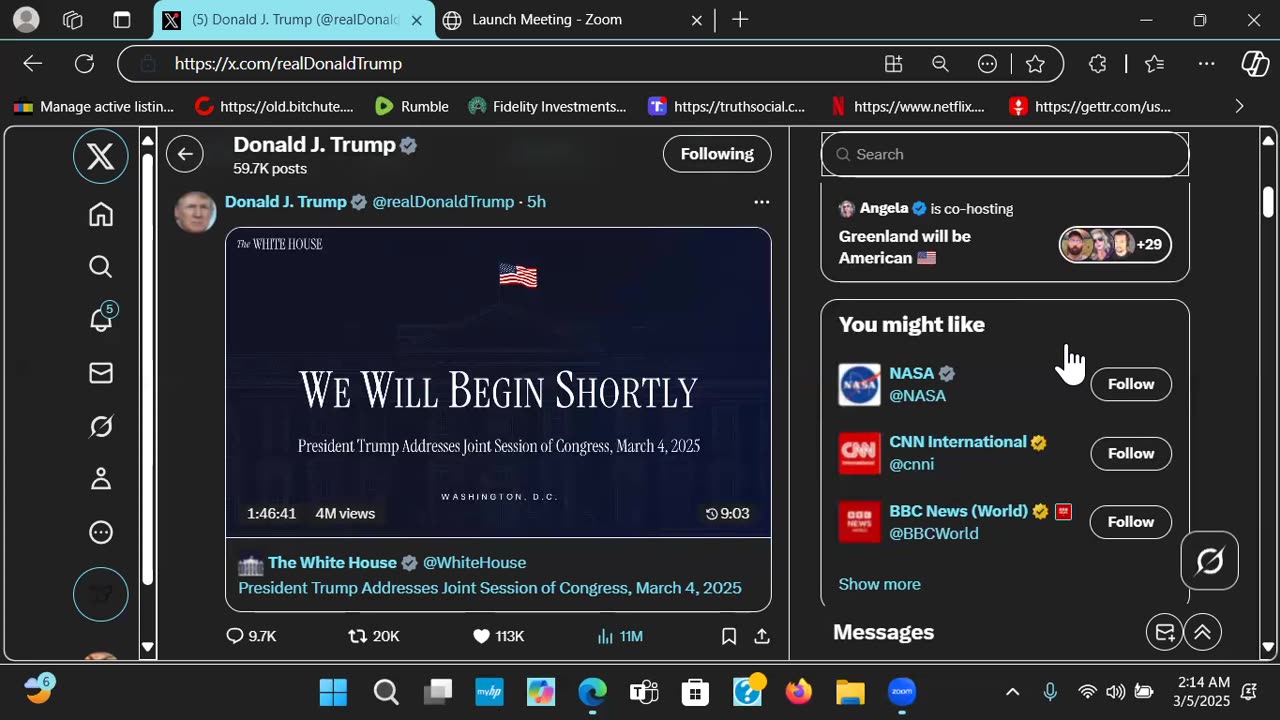Click the back arrow beside Donald J. Trump
Viewport: 1280px width, 720px height.
coord(184,154)
